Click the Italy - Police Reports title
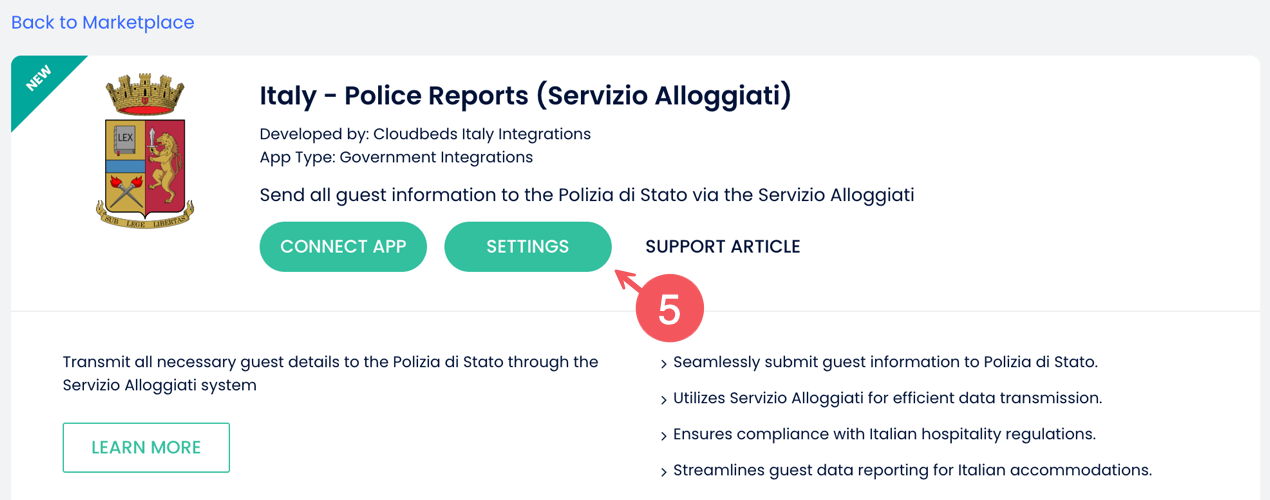Viewport: 1270px width, 500px height. [x=525, y=96]
